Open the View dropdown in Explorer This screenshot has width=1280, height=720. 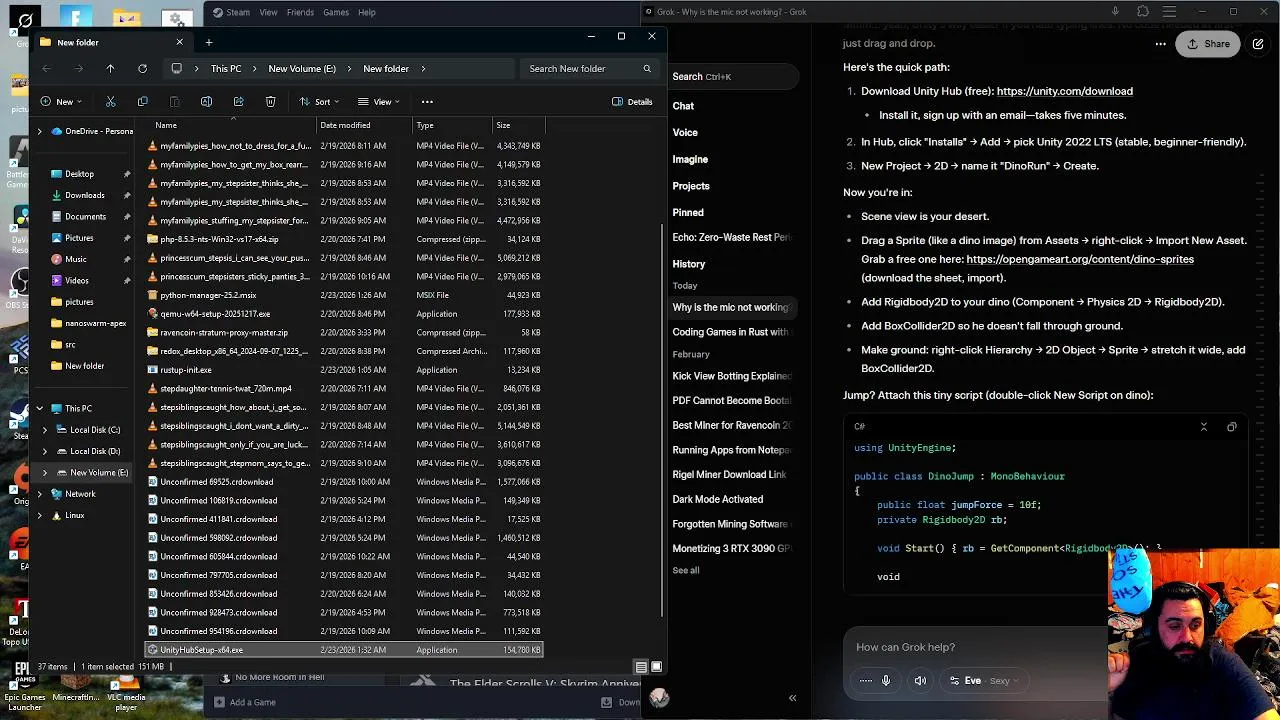click(380, 101)
